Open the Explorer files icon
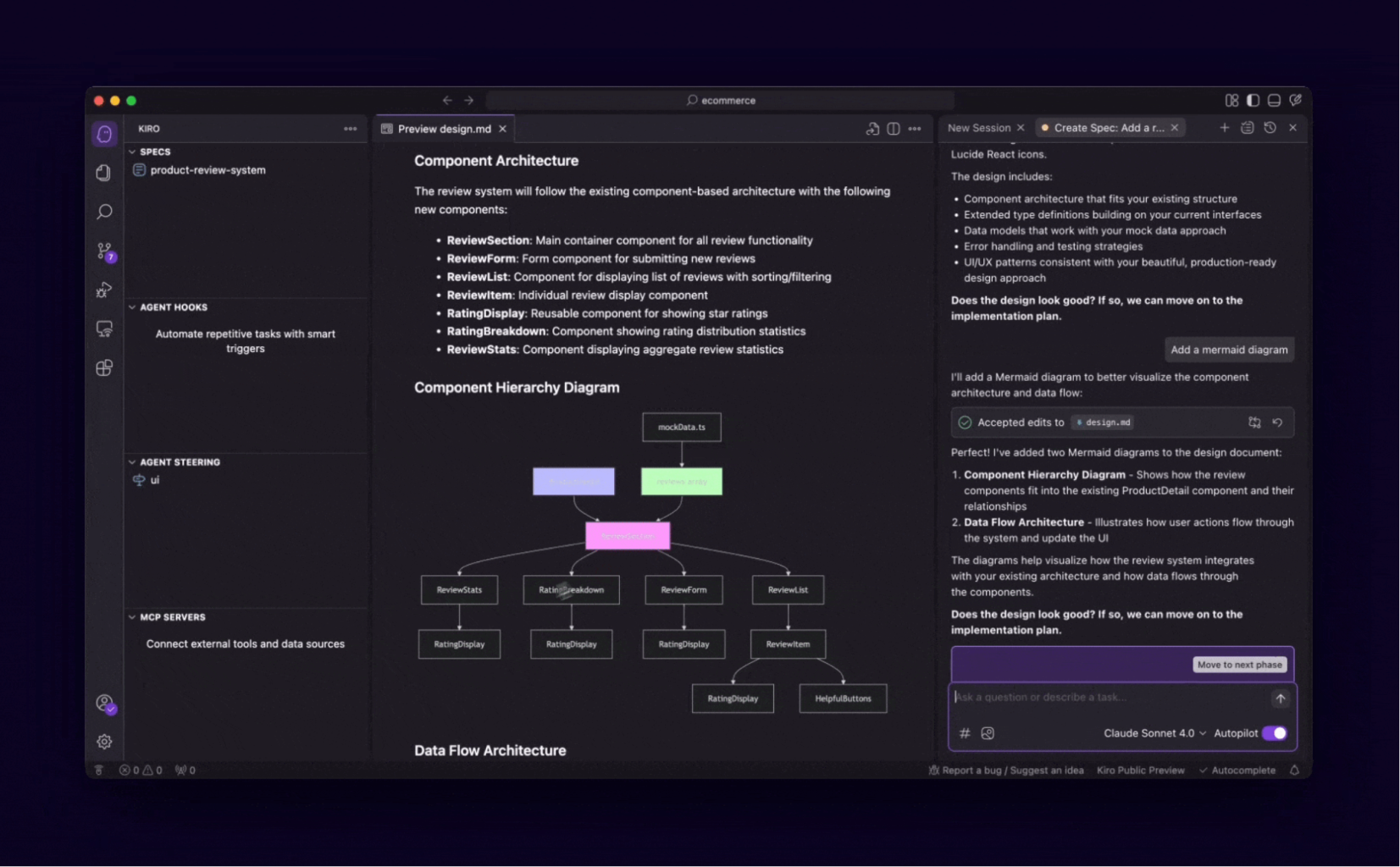Image resolution: width=1400 pixels, height=867 pixels. click(x=104, y=173)
